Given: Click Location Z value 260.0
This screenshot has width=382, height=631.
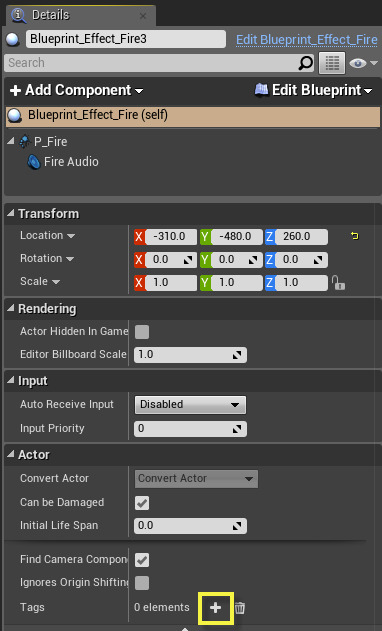Looking at the screenshot, I should click(x=301, y=237).
